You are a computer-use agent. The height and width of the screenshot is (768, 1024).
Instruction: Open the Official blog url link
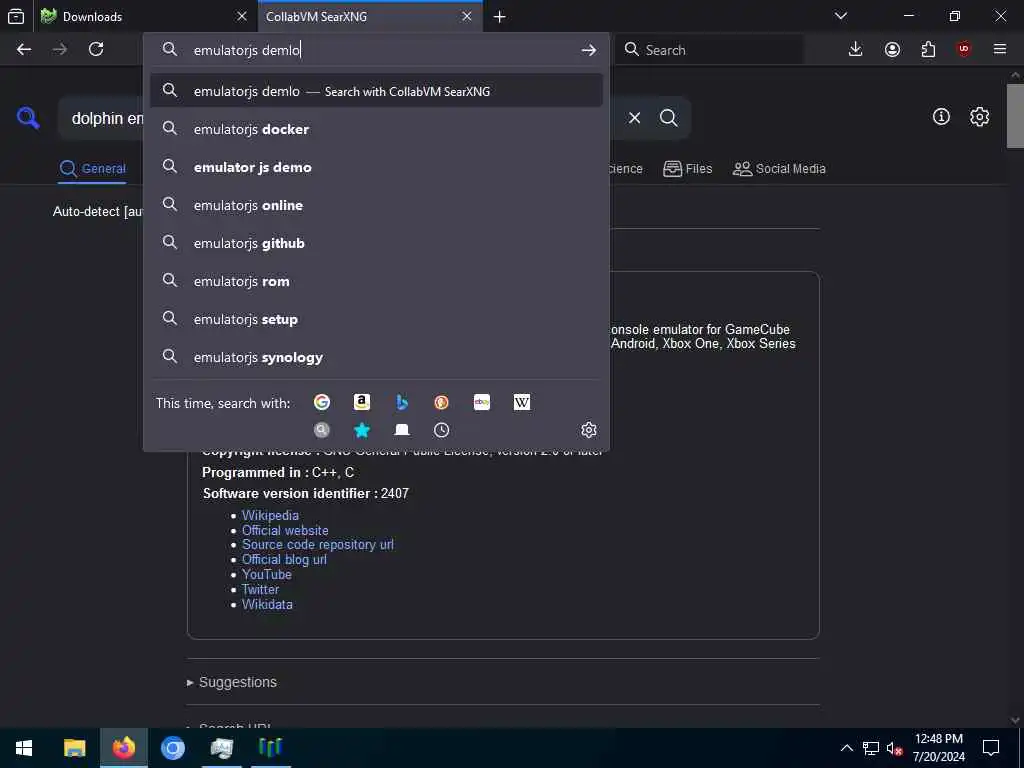[284, 560]
